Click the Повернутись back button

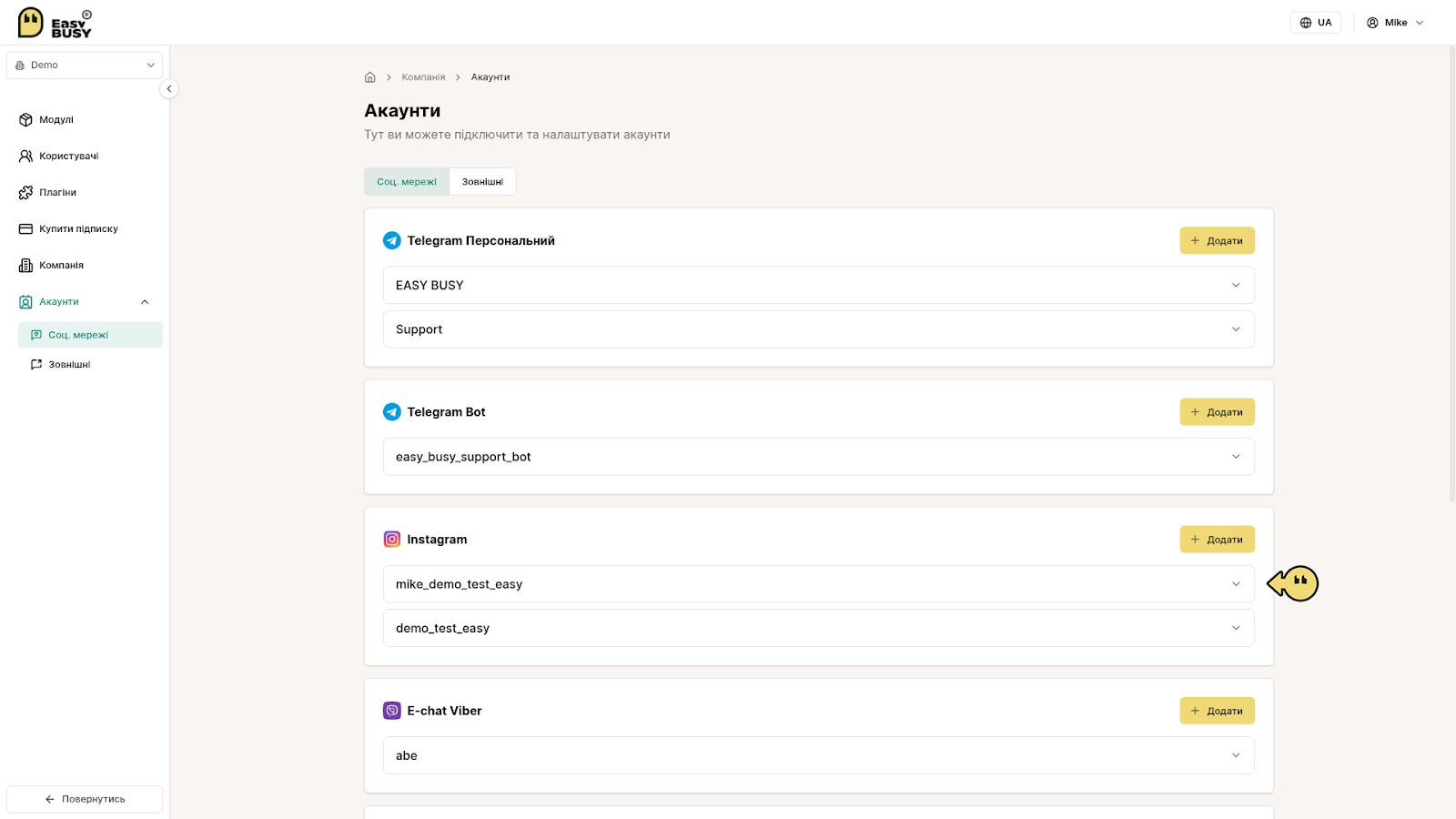[x=85, y=799]
